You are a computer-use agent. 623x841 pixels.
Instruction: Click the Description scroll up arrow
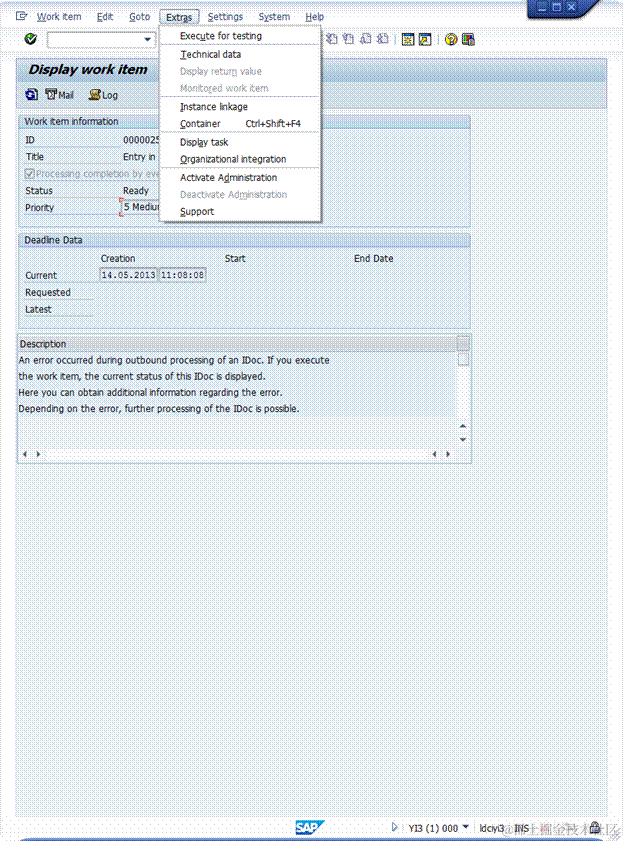click(463, 426)
